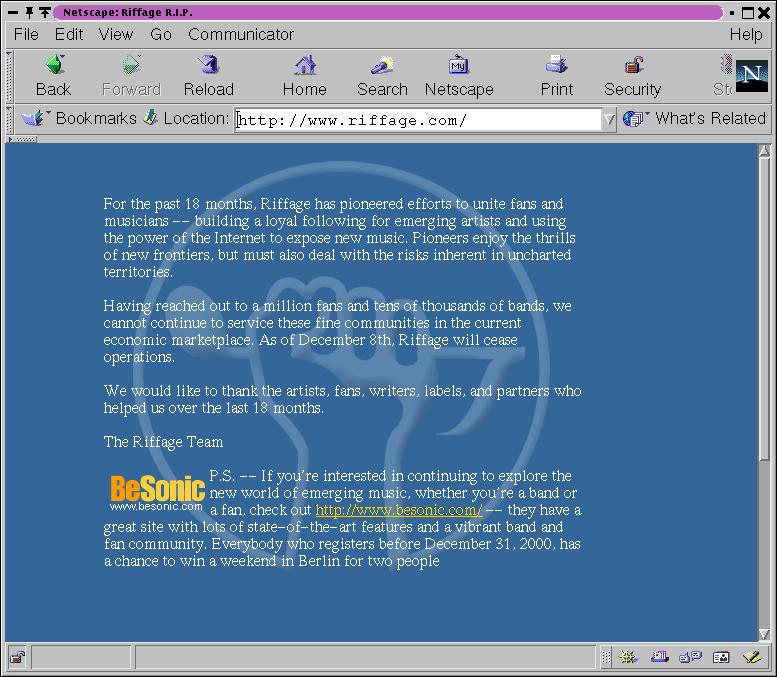Open the Security info button
777x677 pixels.
click(633, 76)
